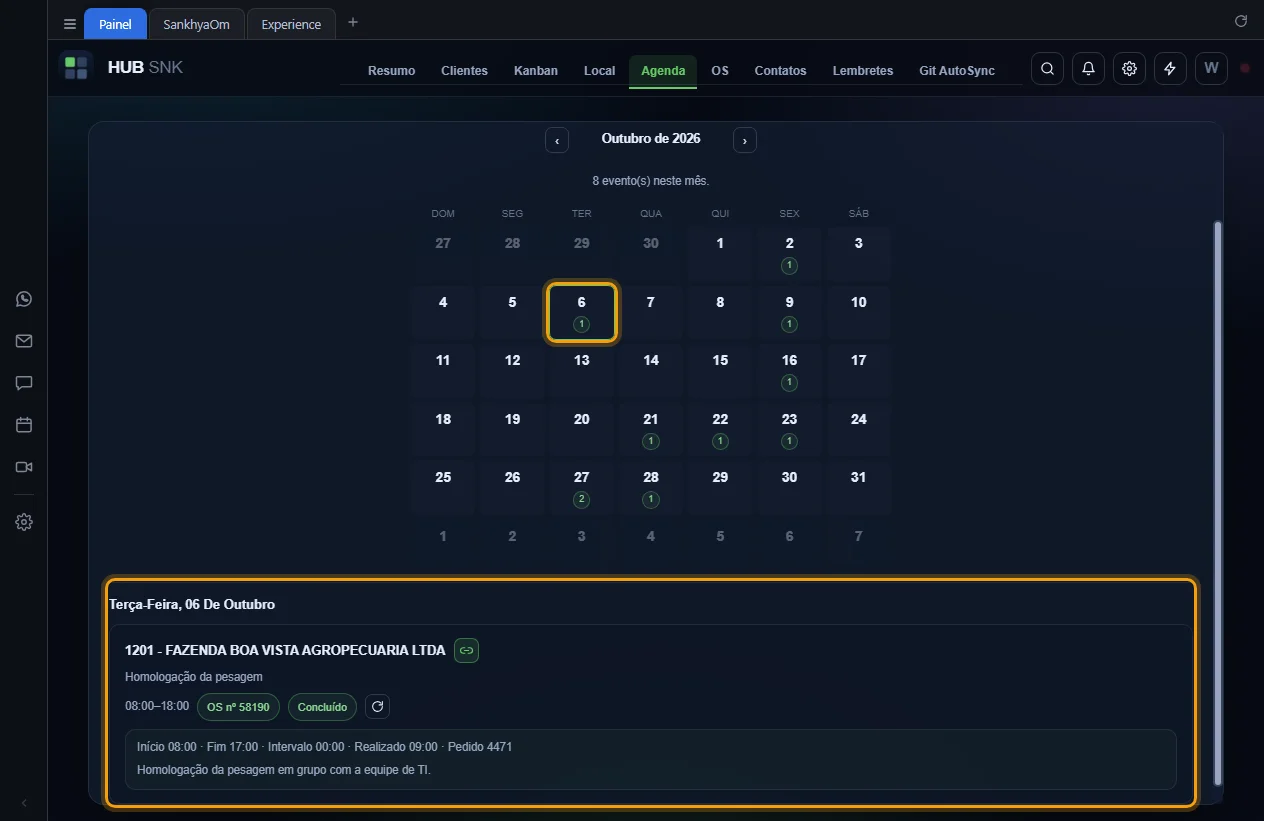Open video camera icon in sidebar

(24, 467)
